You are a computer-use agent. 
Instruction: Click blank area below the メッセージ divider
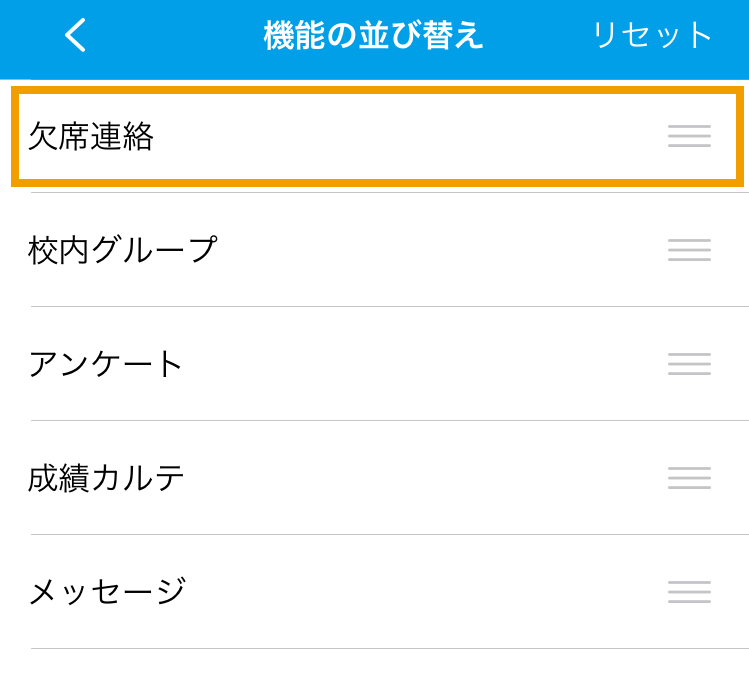coord(374,663)
